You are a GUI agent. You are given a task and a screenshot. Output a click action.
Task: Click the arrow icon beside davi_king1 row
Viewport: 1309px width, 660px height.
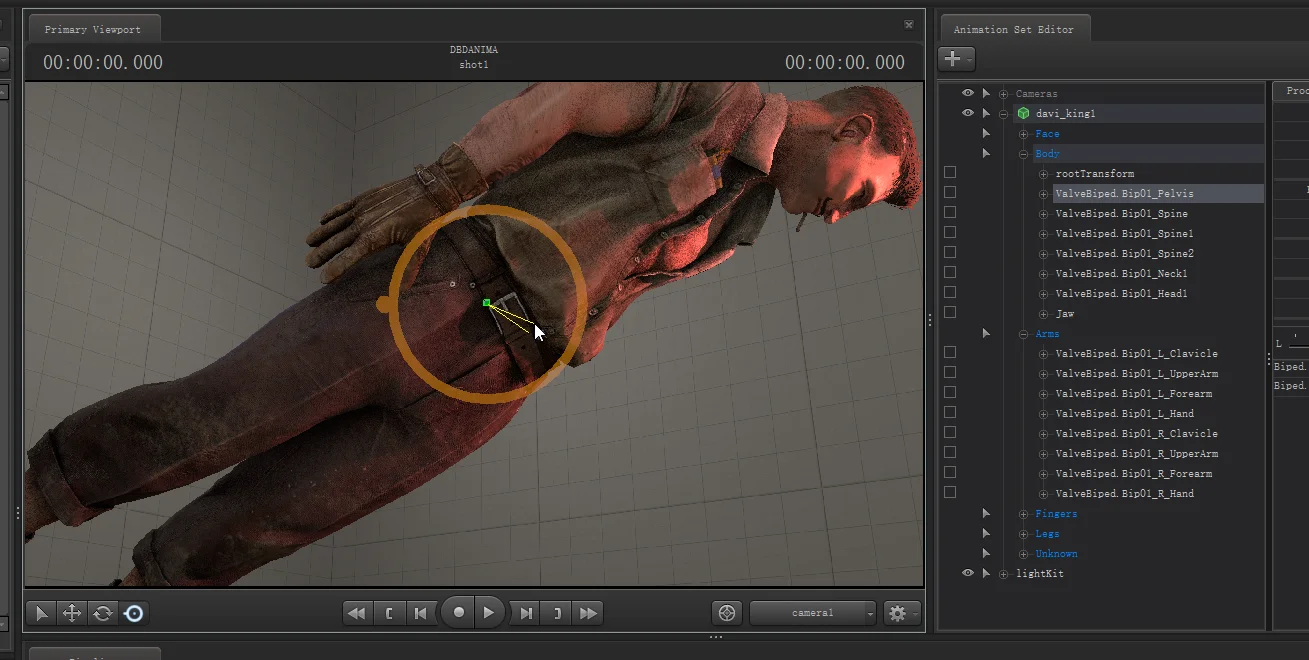986,114
